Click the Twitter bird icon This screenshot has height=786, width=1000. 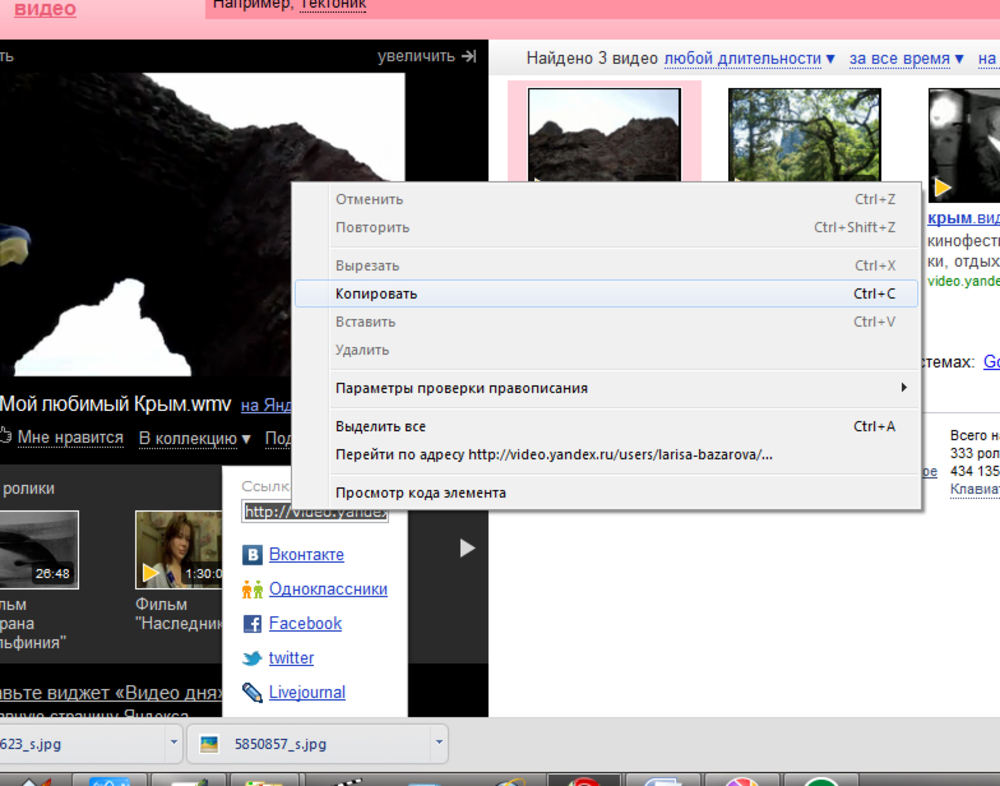point(252,658)
